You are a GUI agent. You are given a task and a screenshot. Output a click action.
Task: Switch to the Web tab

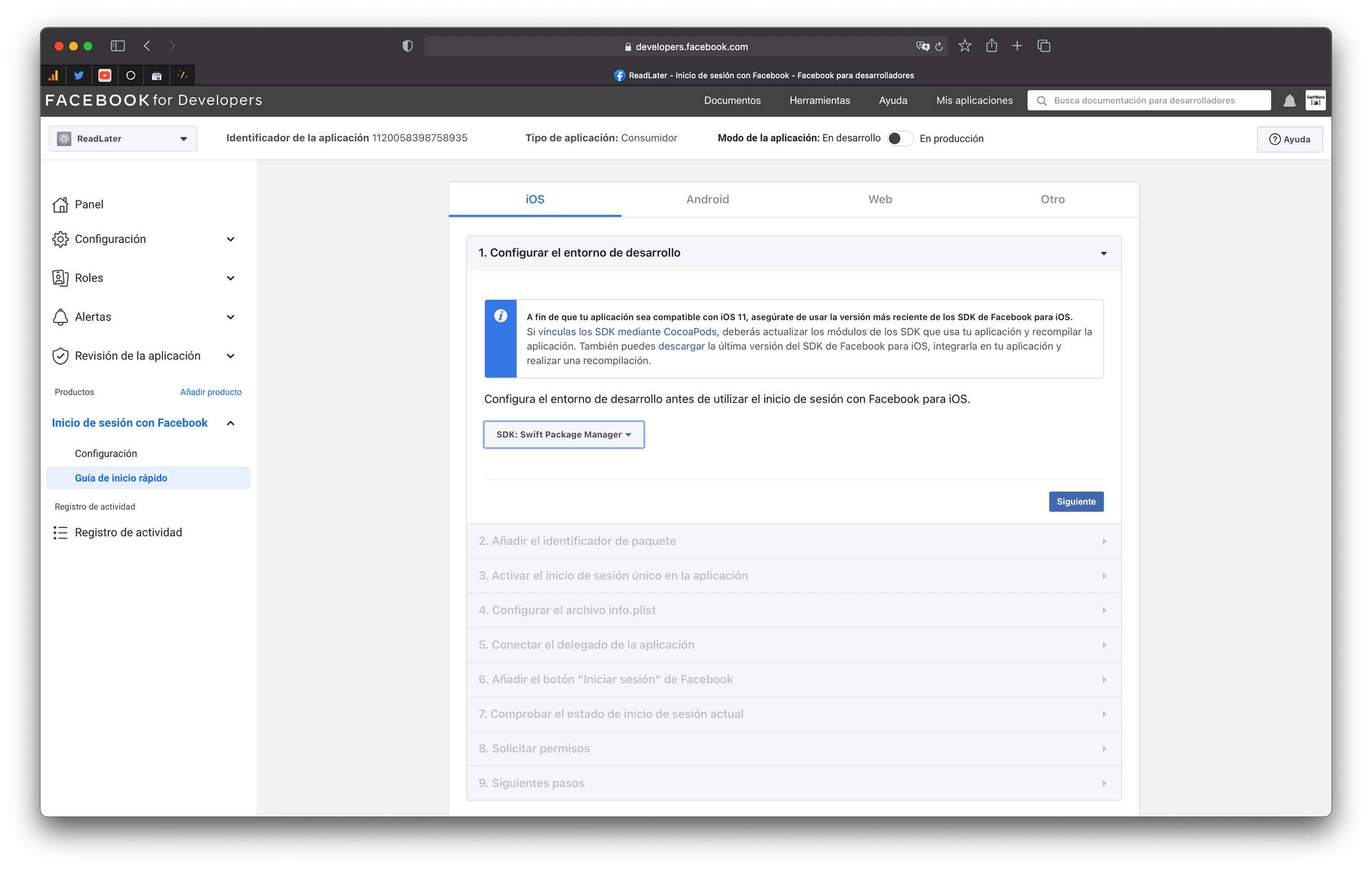pyautogui.click(x=880, y=200)
